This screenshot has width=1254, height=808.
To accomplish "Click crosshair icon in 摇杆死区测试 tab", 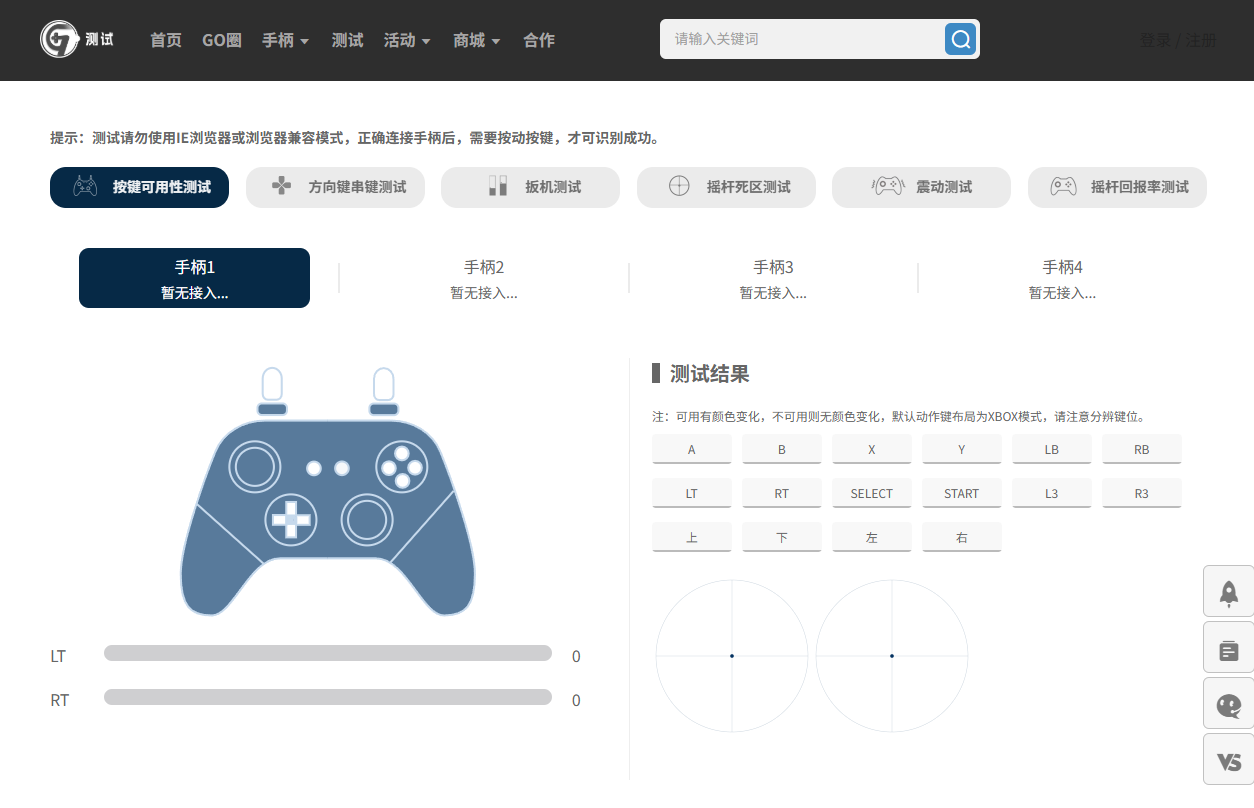I will pyautogui.click(x=679, y=187).
